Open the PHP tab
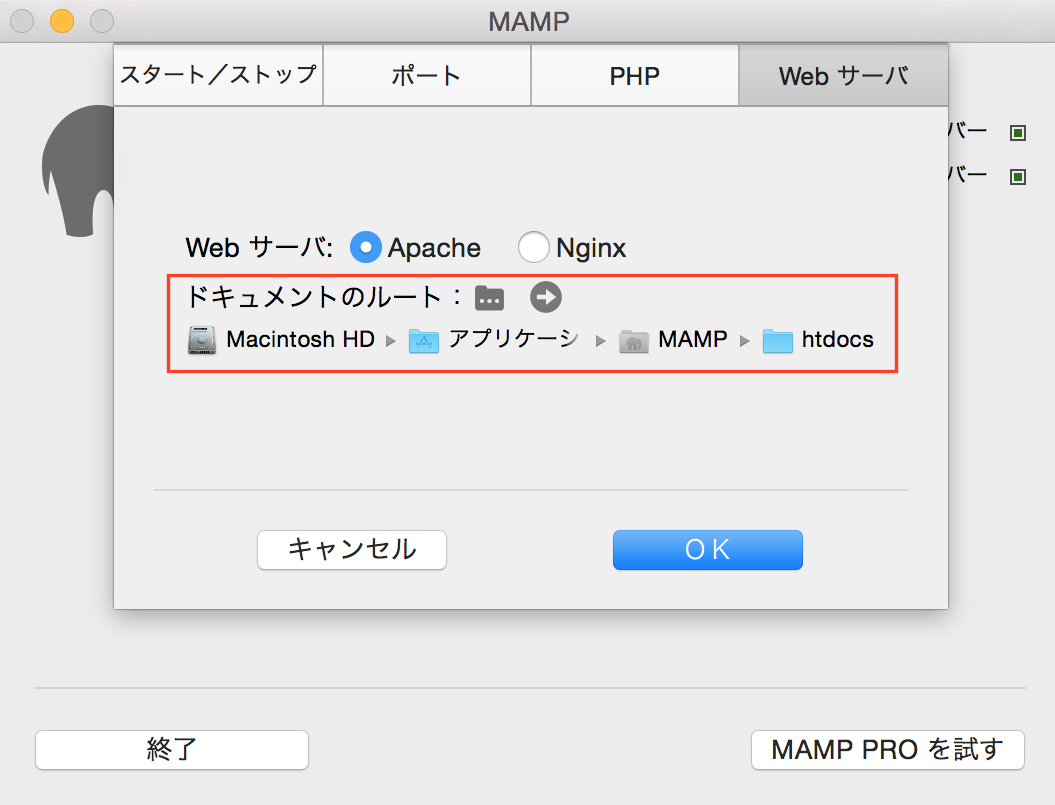The image size is (1055, 805). (x=634, y=76)
